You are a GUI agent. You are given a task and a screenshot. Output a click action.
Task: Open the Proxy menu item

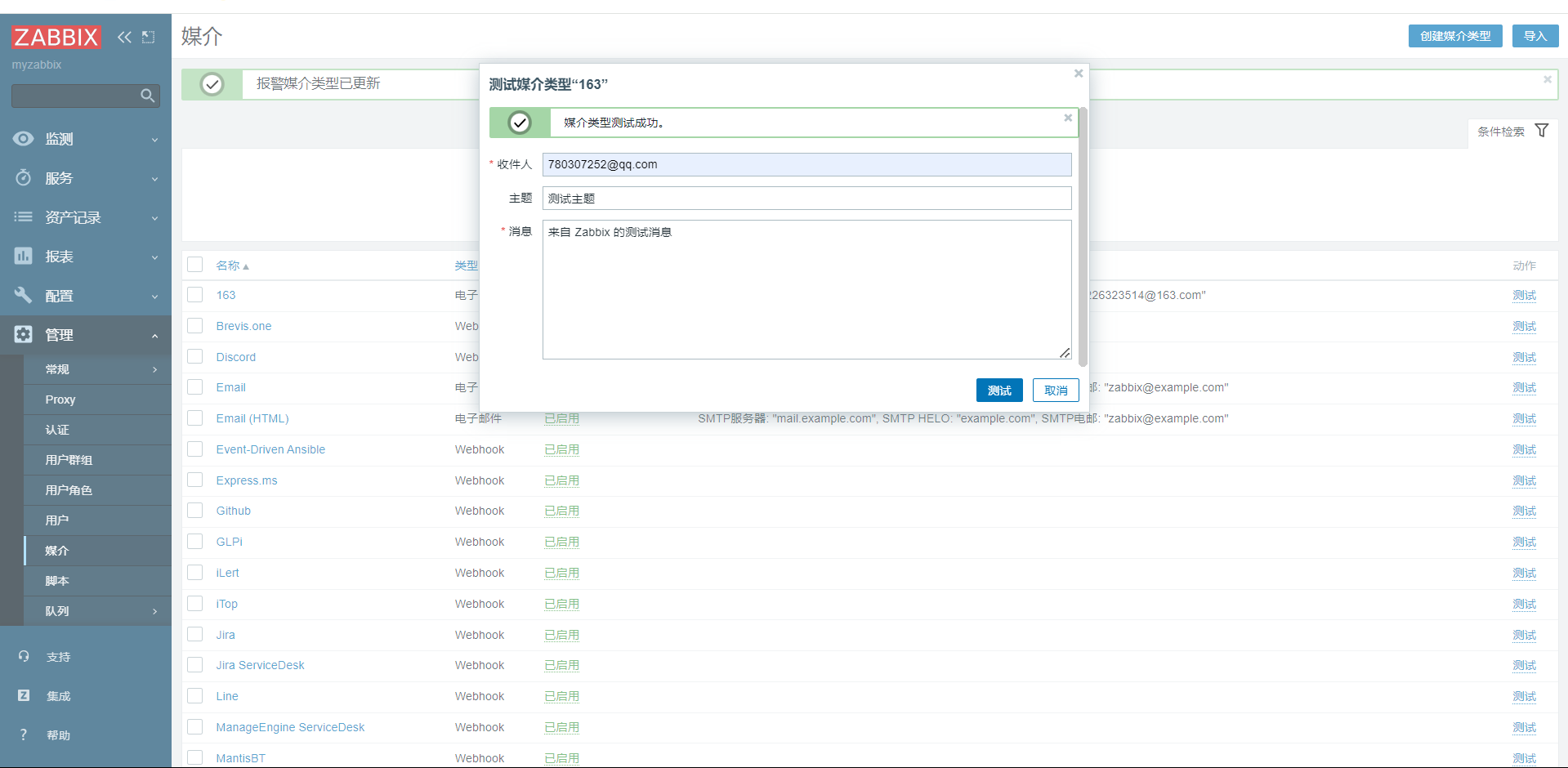point(97,400)
